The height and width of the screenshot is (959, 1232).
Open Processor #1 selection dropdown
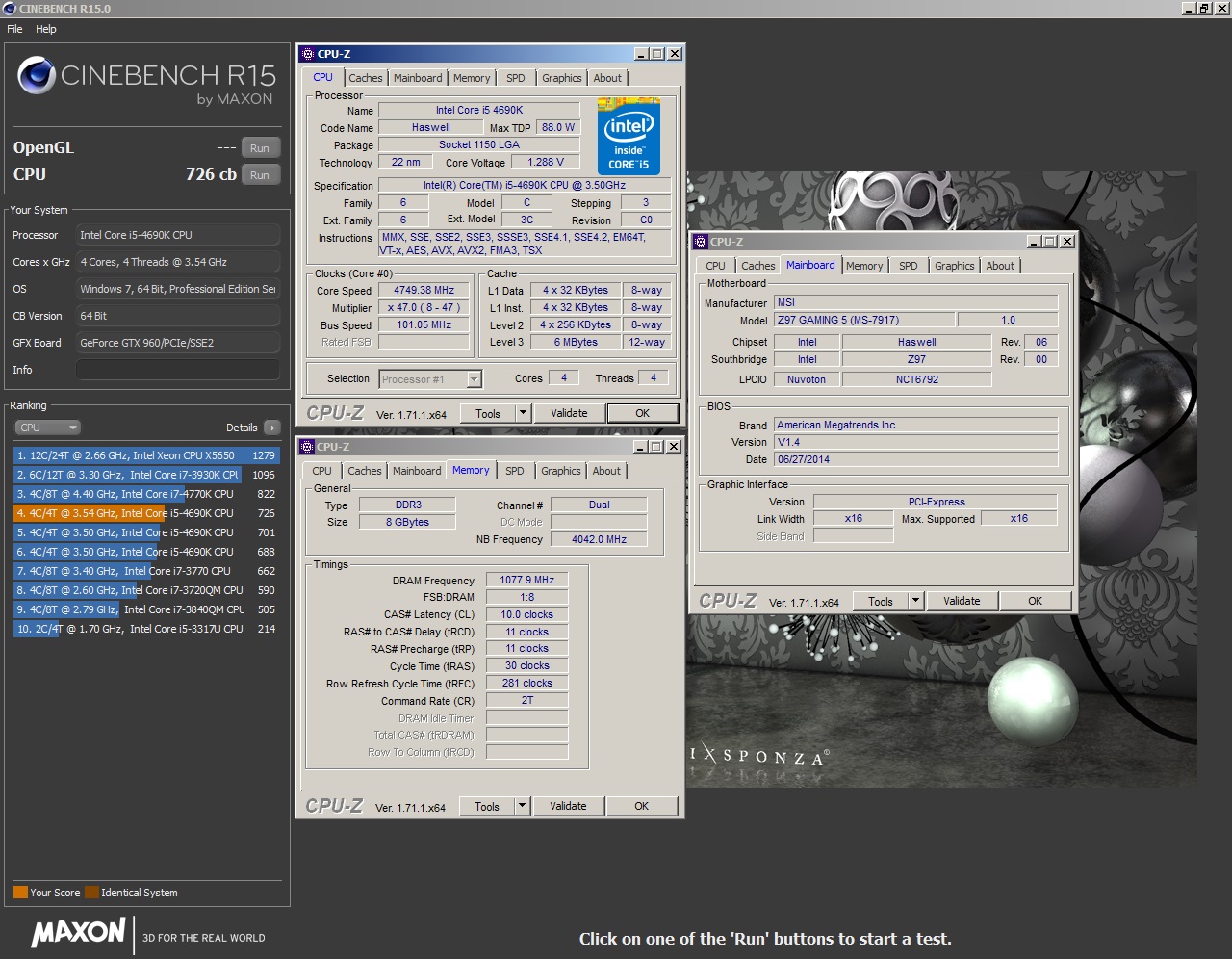point(430,379)
